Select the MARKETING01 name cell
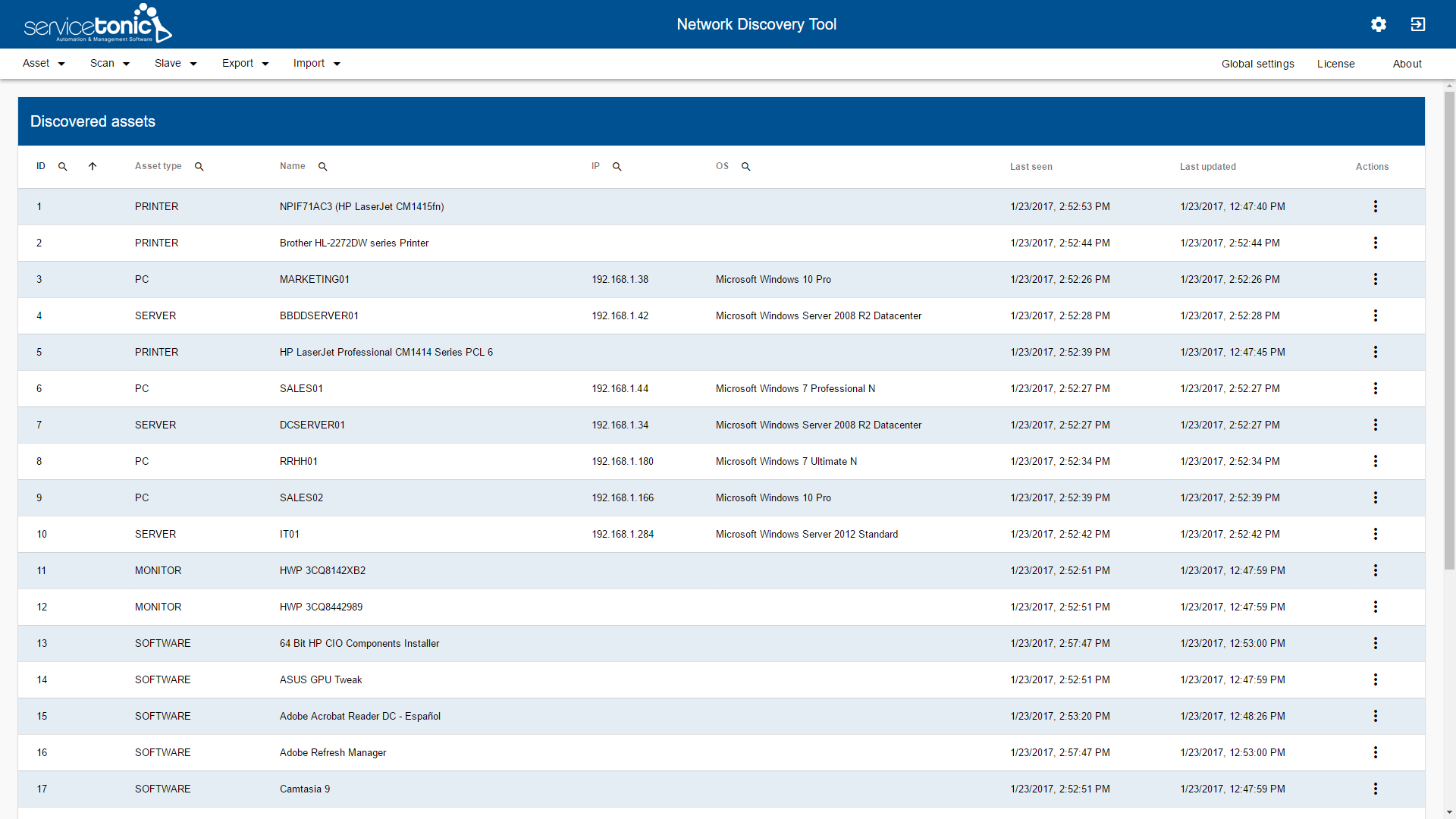 tap(314, 279)
